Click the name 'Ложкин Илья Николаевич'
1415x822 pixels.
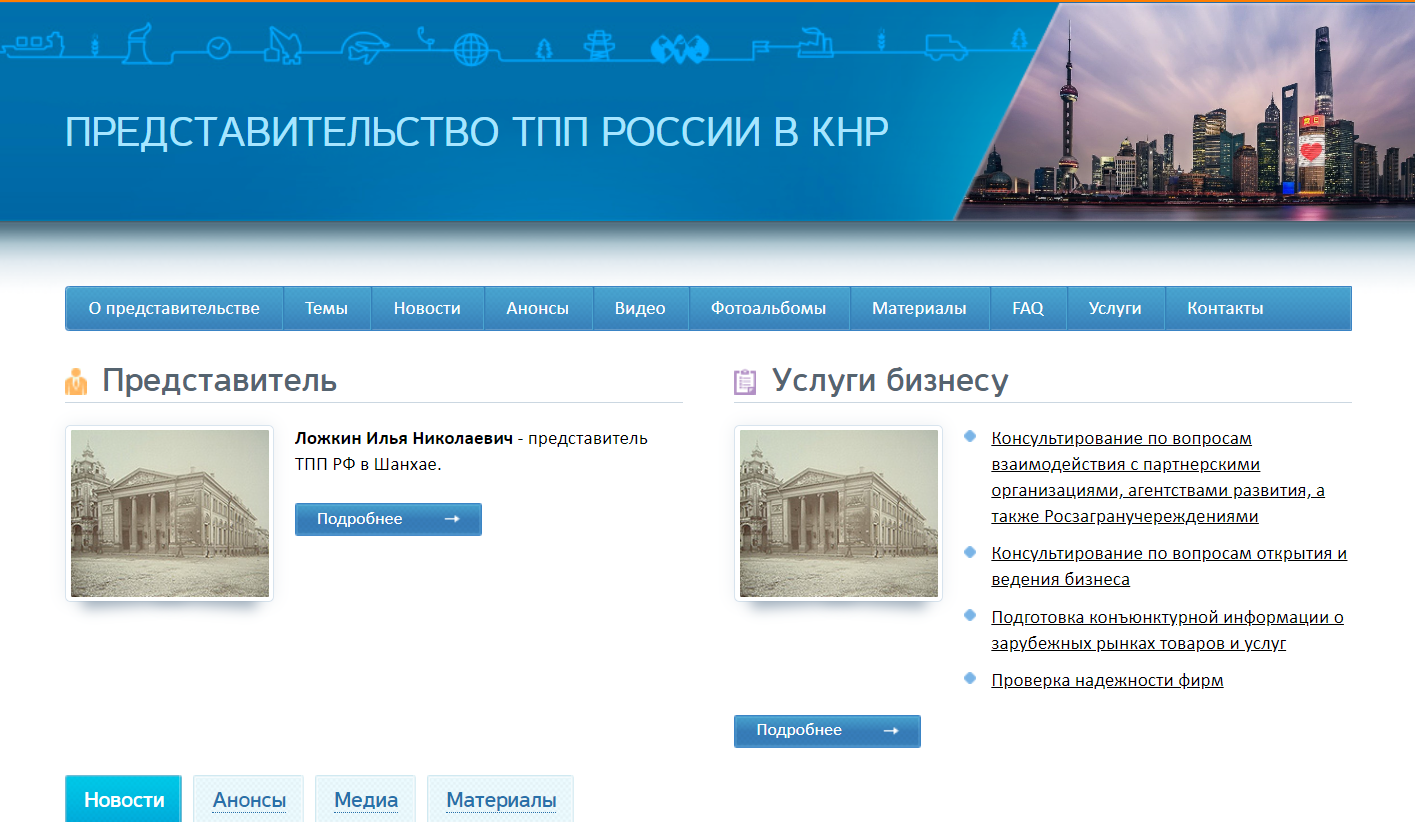404,438
